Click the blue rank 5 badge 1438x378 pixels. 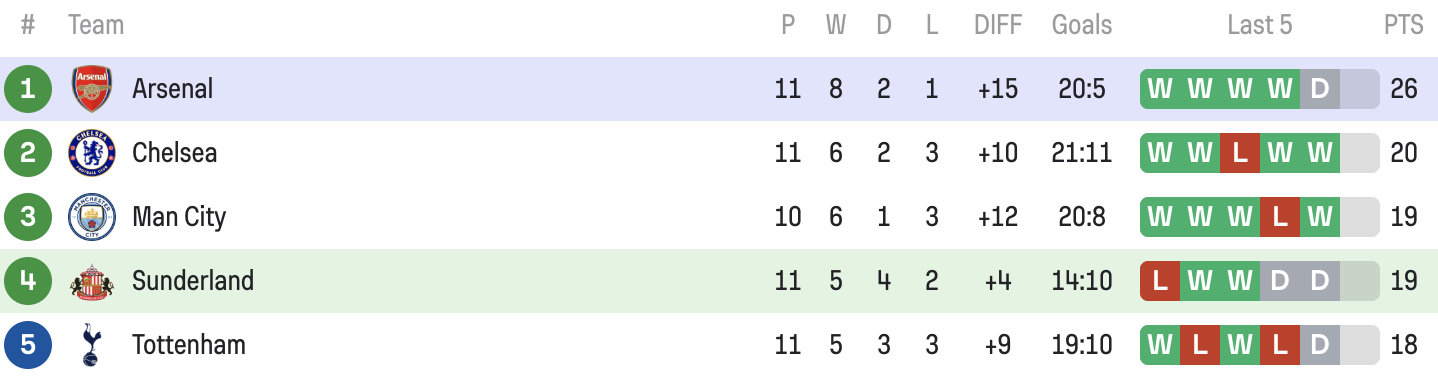pos(28,345)
